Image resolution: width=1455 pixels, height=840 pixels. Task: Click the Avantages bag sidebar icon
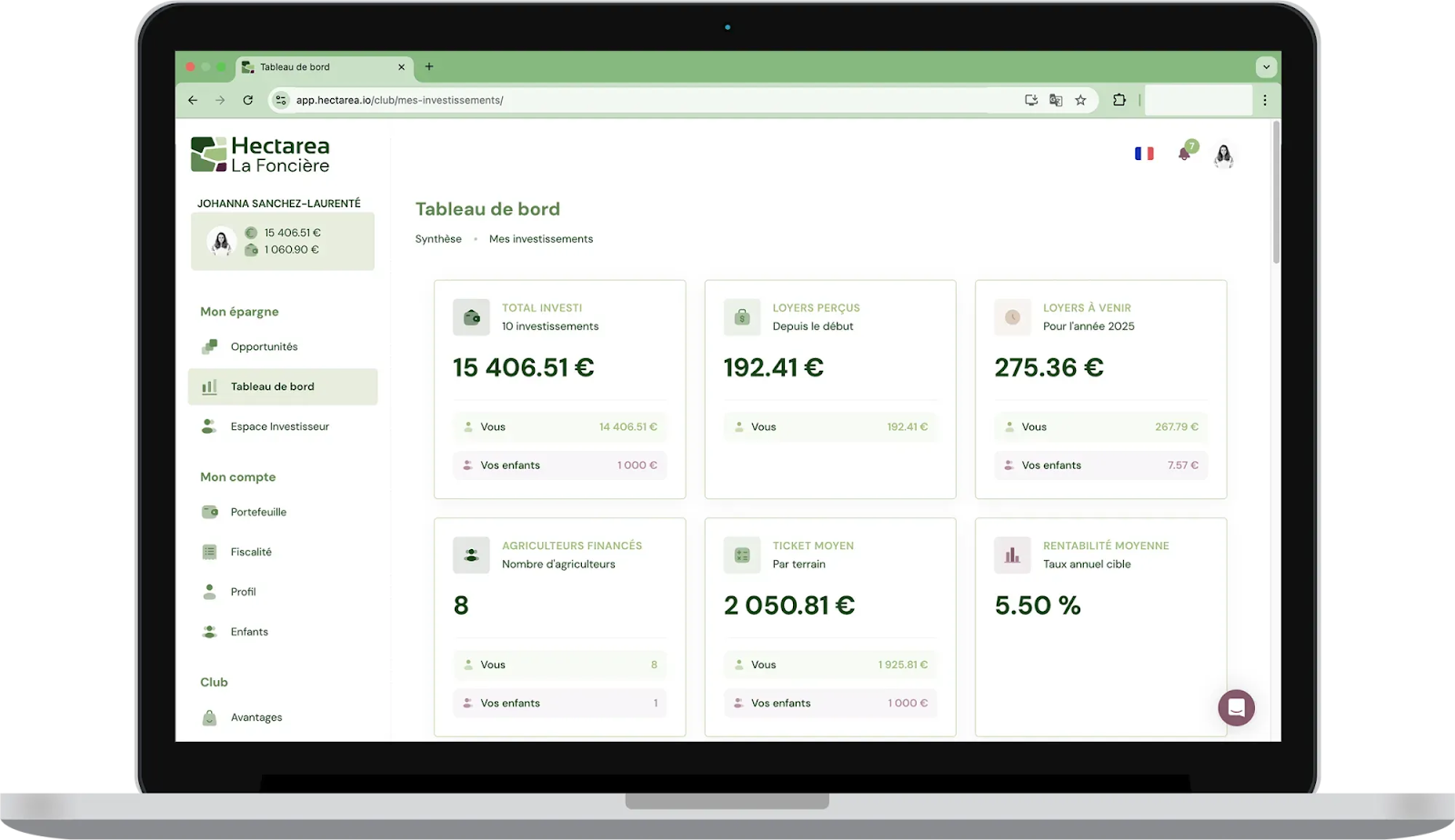coord(209,717)
